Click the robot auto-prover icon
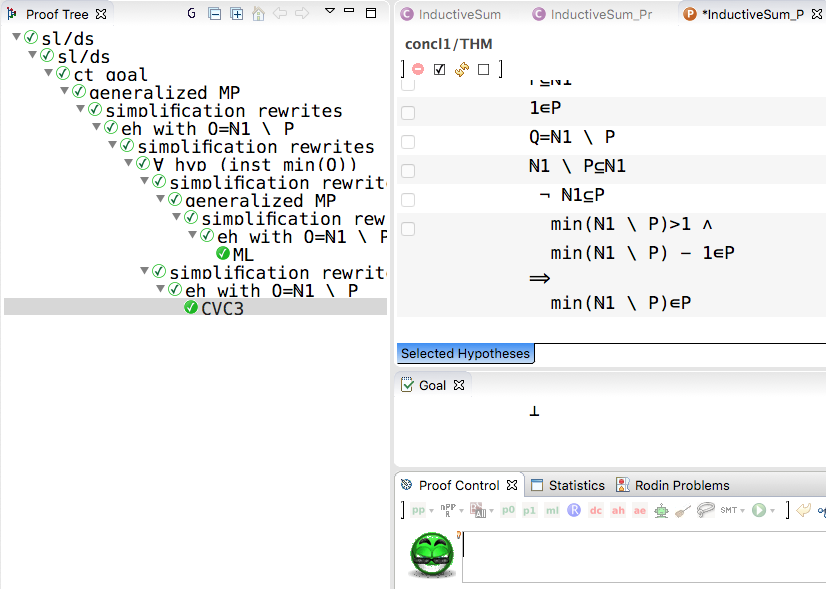The image size is (826, 589). click(662, 510)
